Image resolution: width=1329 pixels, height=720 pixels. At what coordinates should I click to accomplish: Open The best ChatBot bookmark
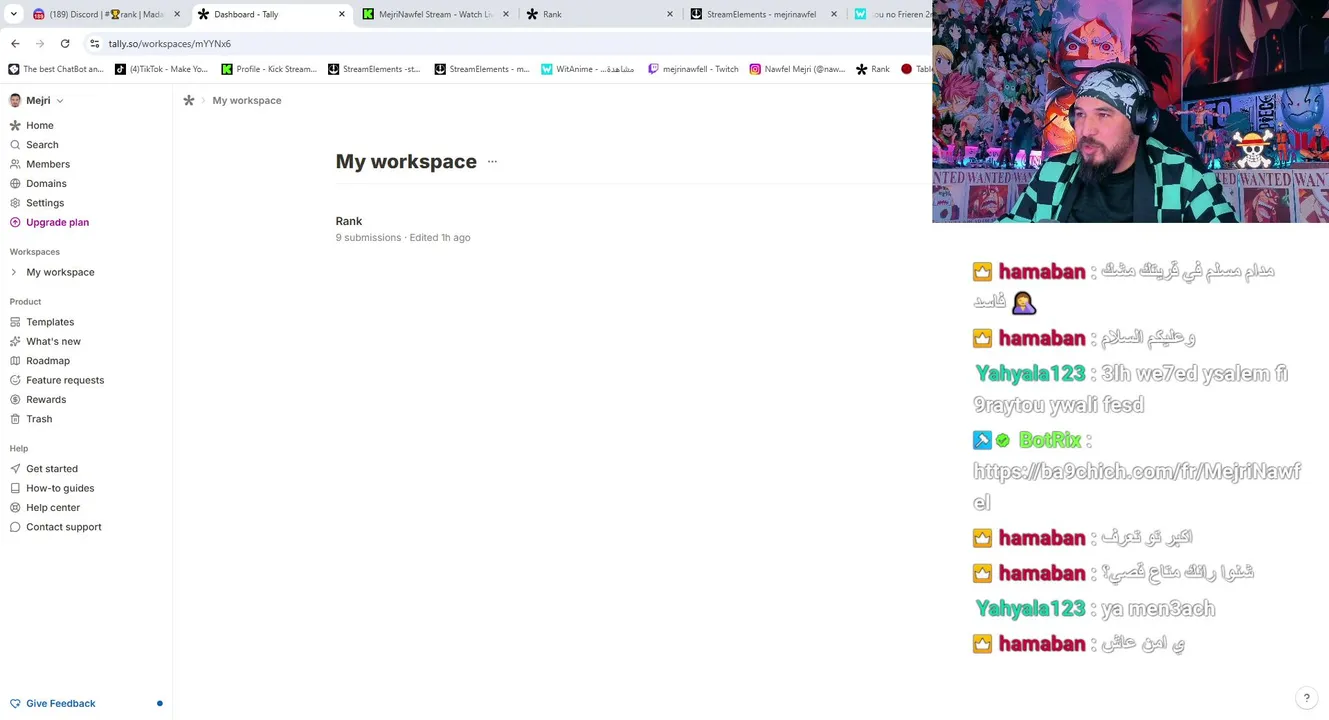click(x=56, y=69)
